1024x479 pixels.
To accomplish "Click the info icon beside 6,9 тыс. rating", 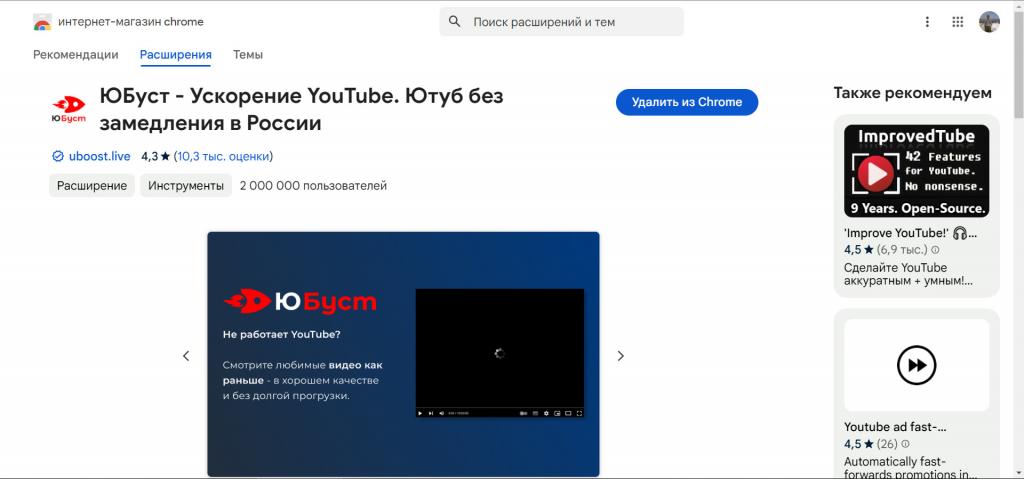I will (935, 250).
